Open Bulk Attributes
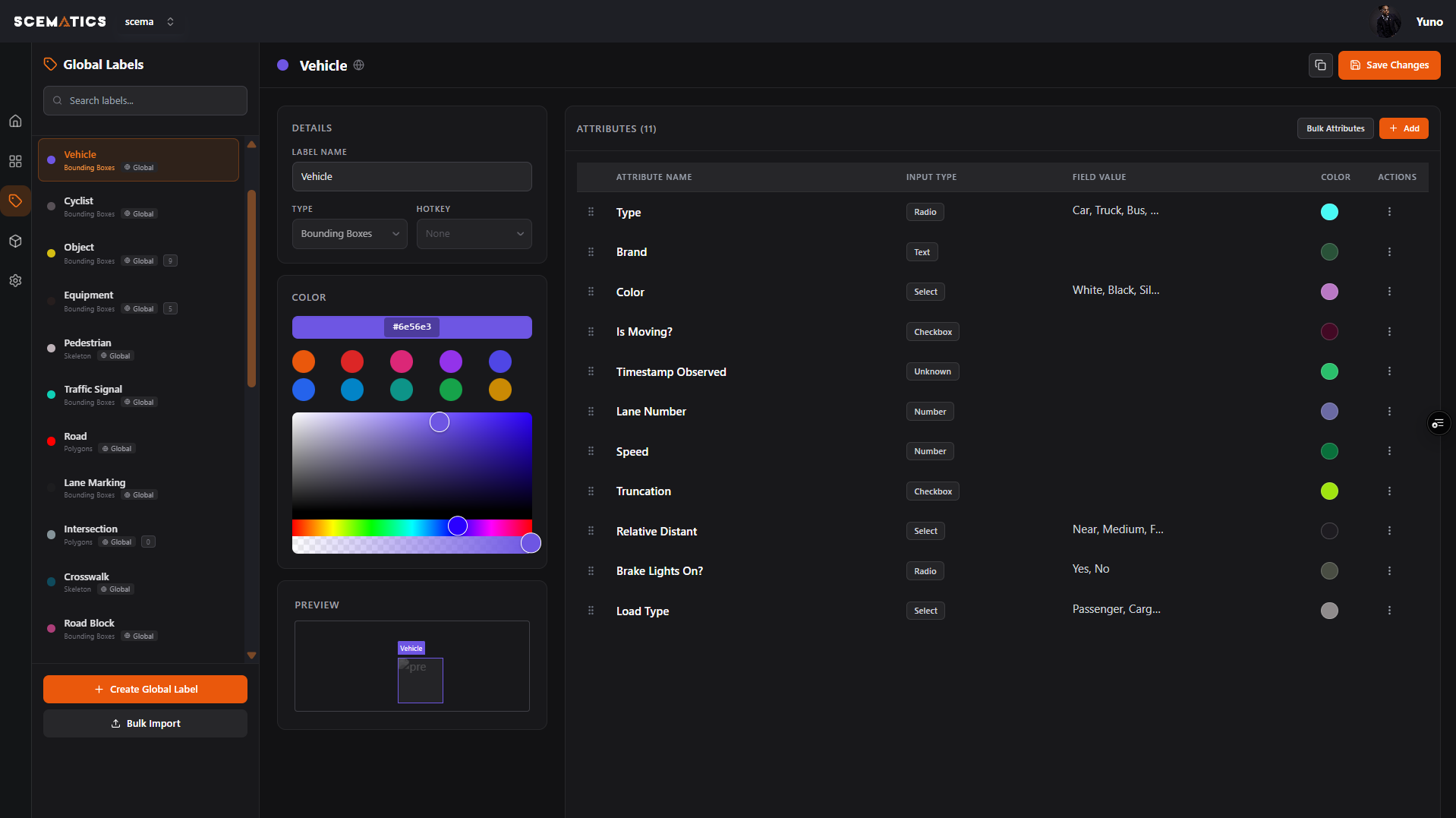Screen dimensions: 1456x818 coord(1335,128)
